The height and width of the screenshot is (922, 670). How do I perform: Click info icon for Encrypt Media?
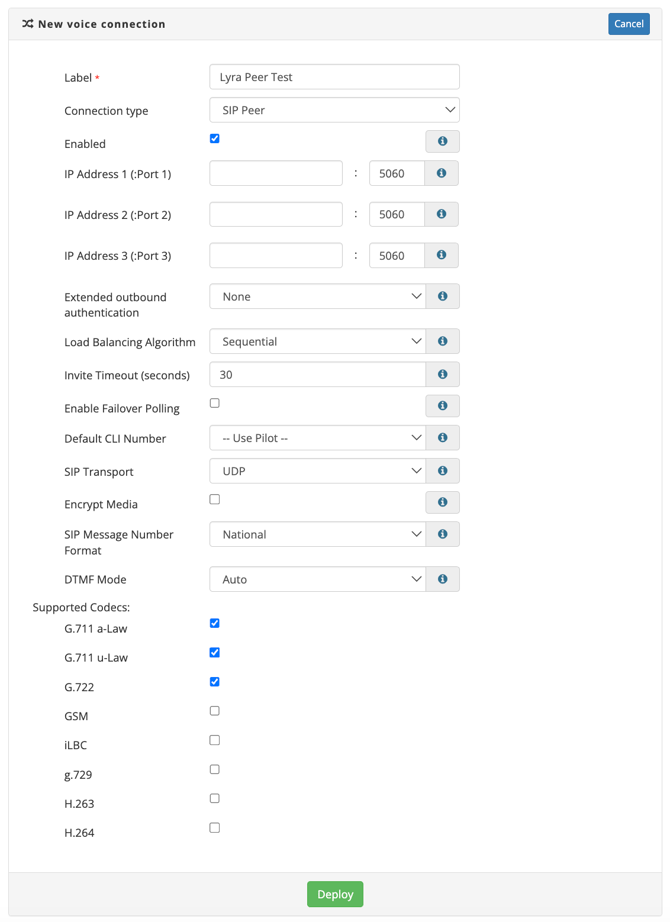(x=442, y=503)
